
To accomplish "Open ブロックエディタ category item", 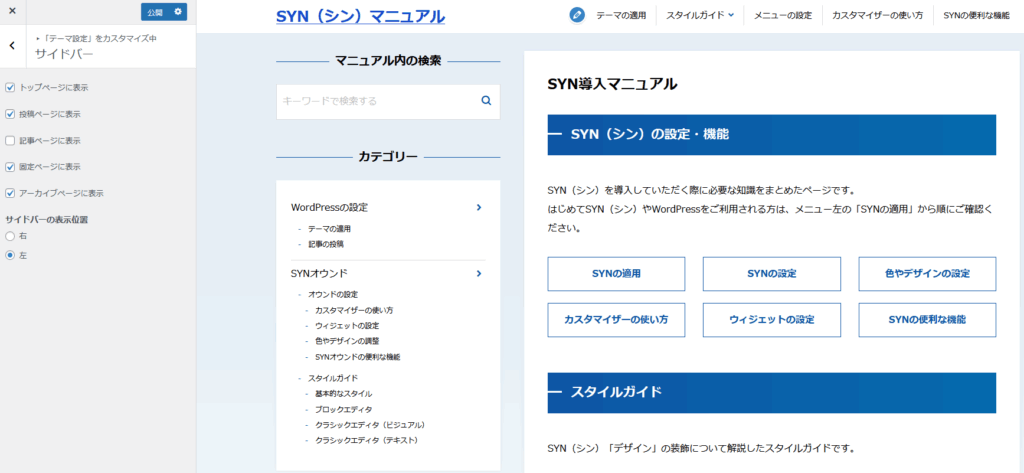I will [344, 410].
